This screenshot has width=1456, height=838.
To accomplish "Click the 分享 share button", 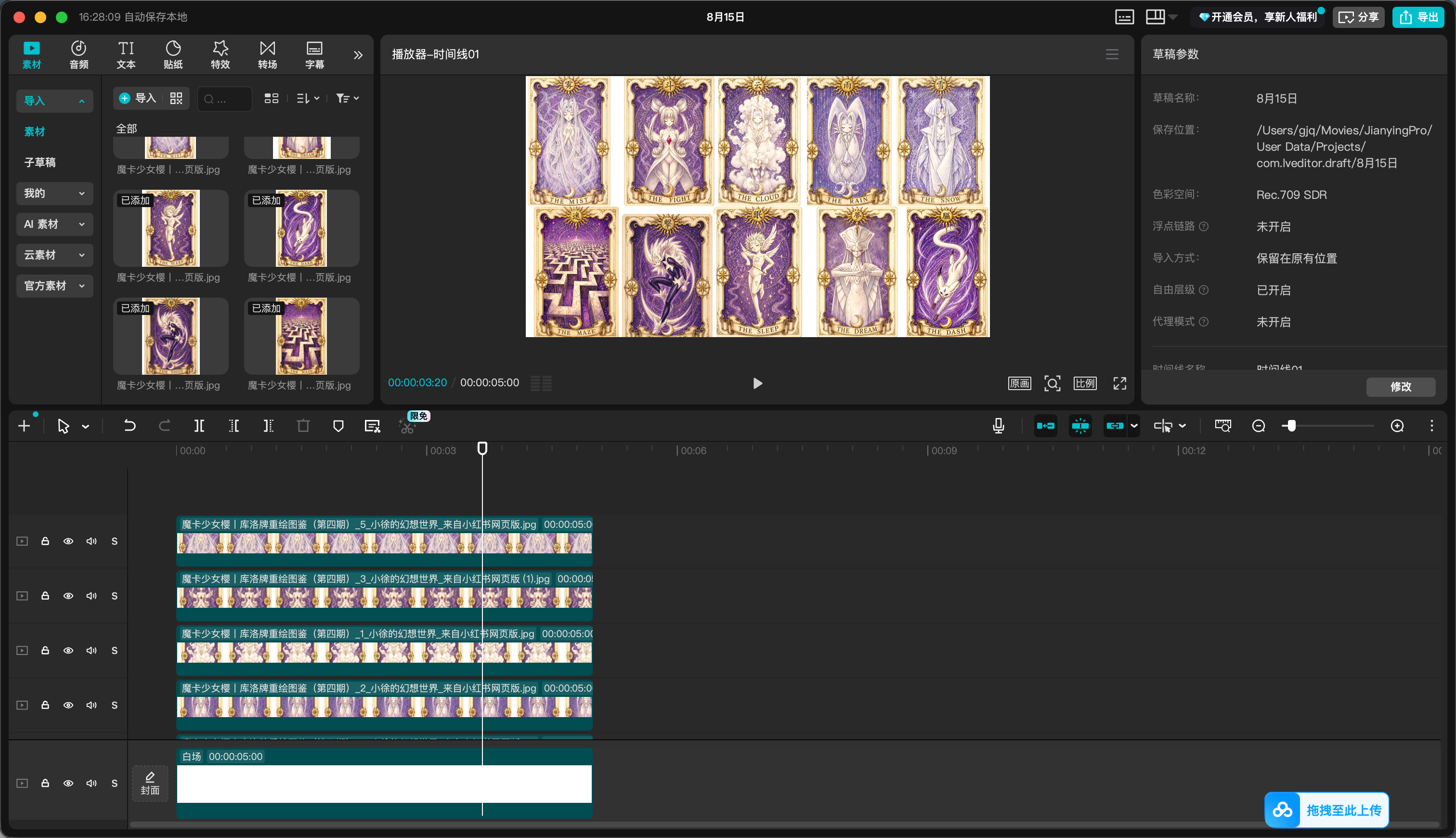I will coord(1358,17).
